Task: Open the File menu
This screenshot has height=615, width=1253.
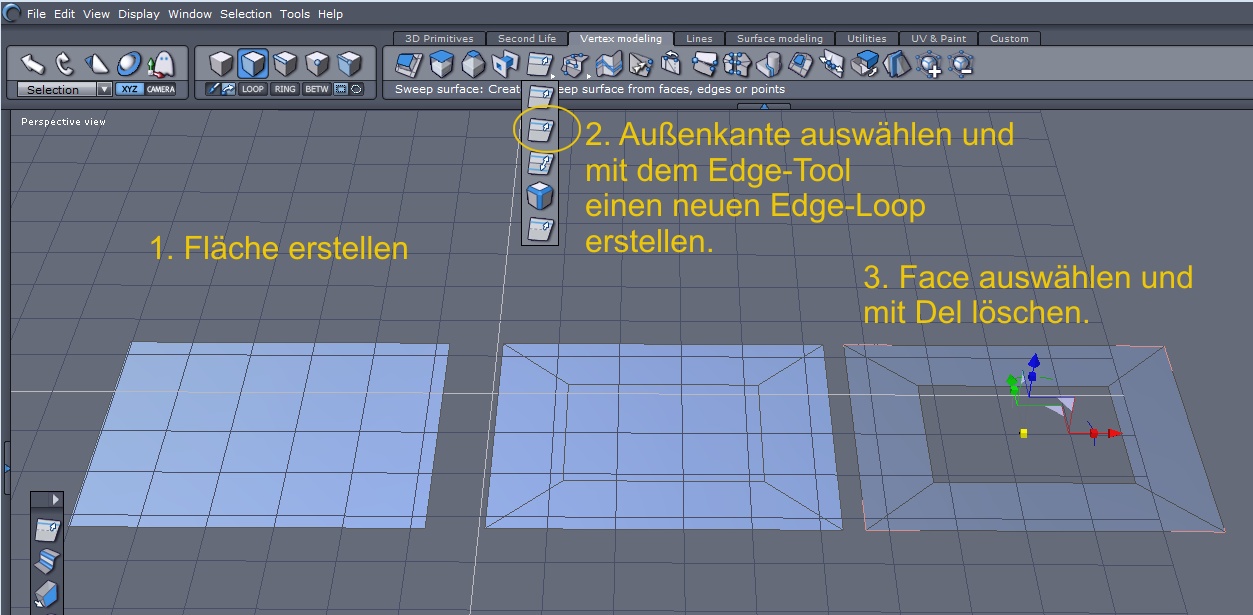Action: tap(36, 14)
